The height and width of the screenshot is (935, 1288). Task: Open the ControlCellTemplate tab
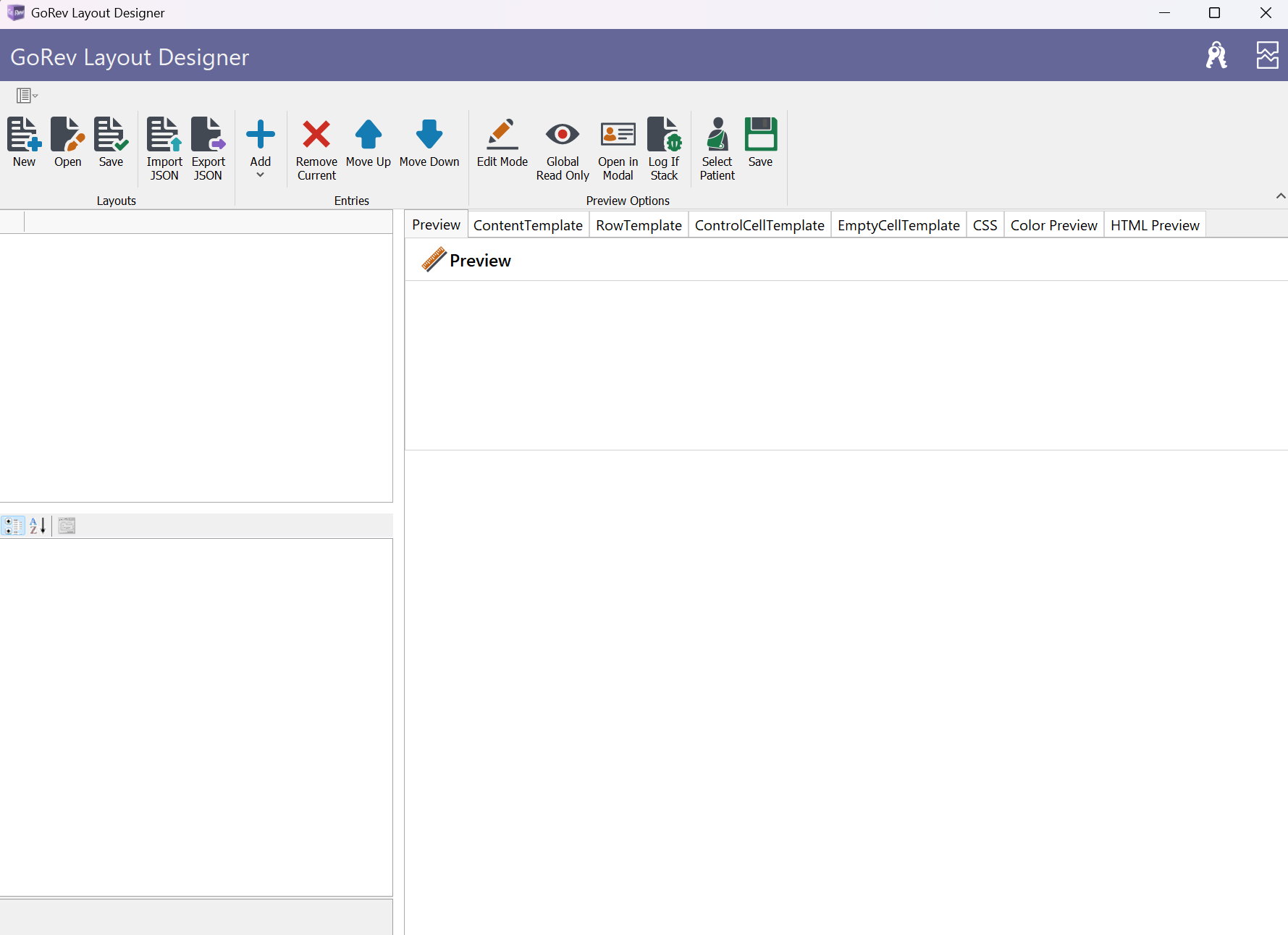[x=759, y=225]
